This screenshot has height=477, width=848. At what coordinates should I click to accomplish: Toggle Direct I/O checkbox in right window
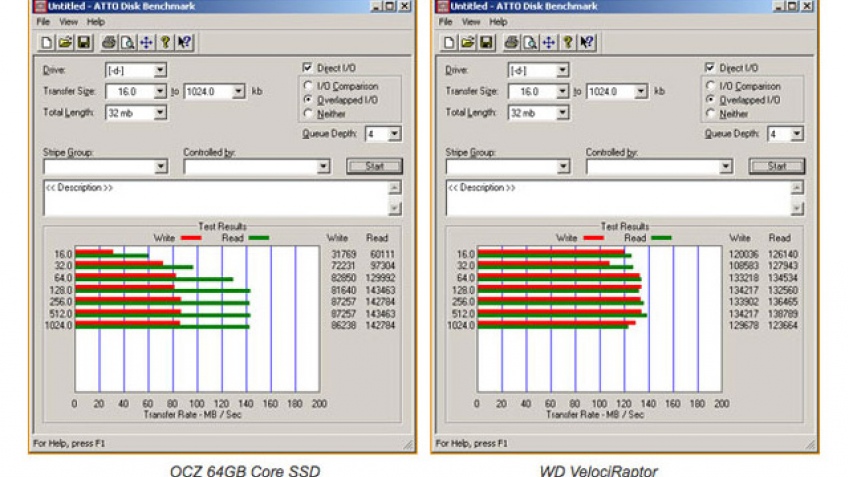coord(710,68)
